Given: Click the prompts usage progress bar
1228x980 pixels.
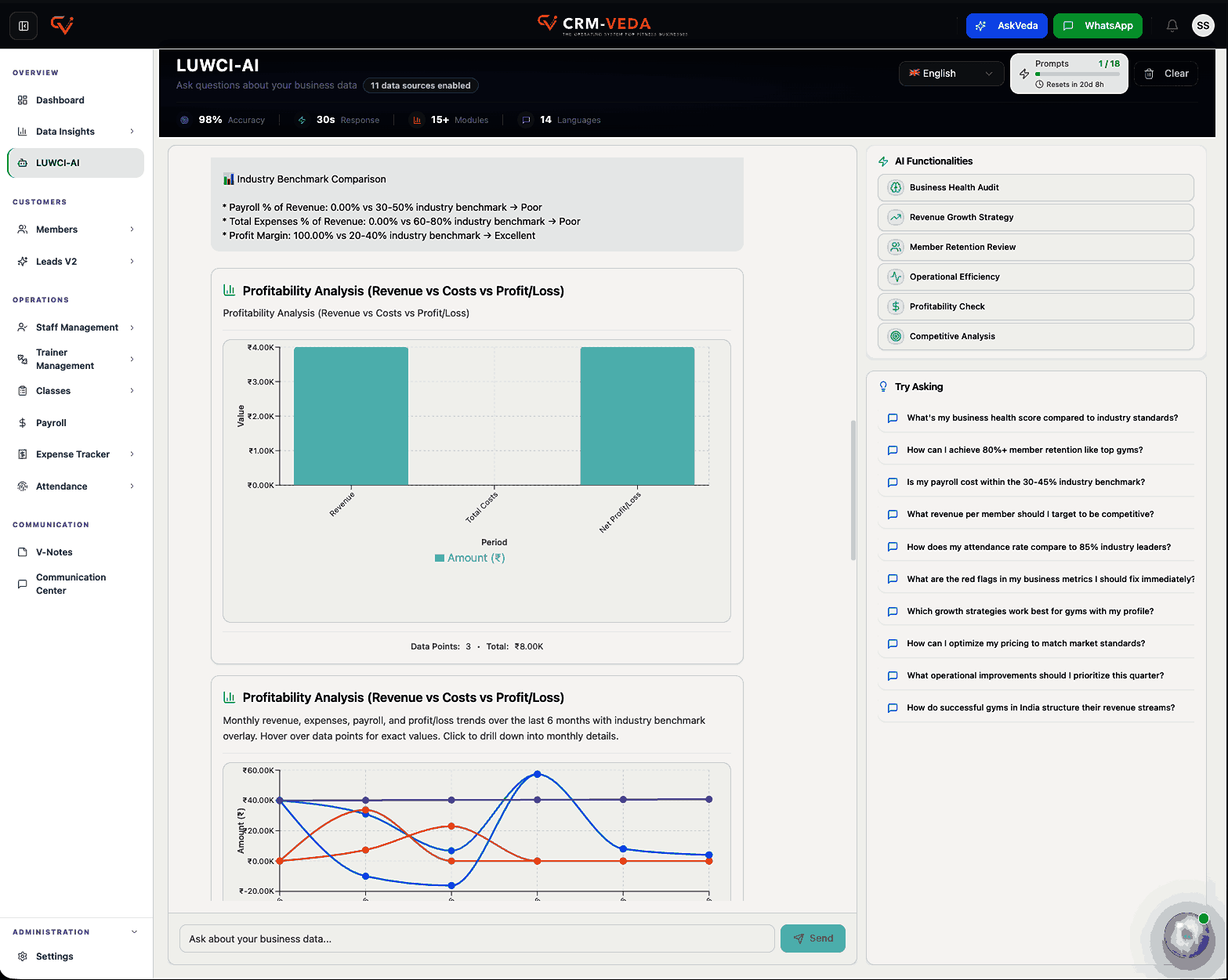Looking at the screenshot, I should point(1078,74).
